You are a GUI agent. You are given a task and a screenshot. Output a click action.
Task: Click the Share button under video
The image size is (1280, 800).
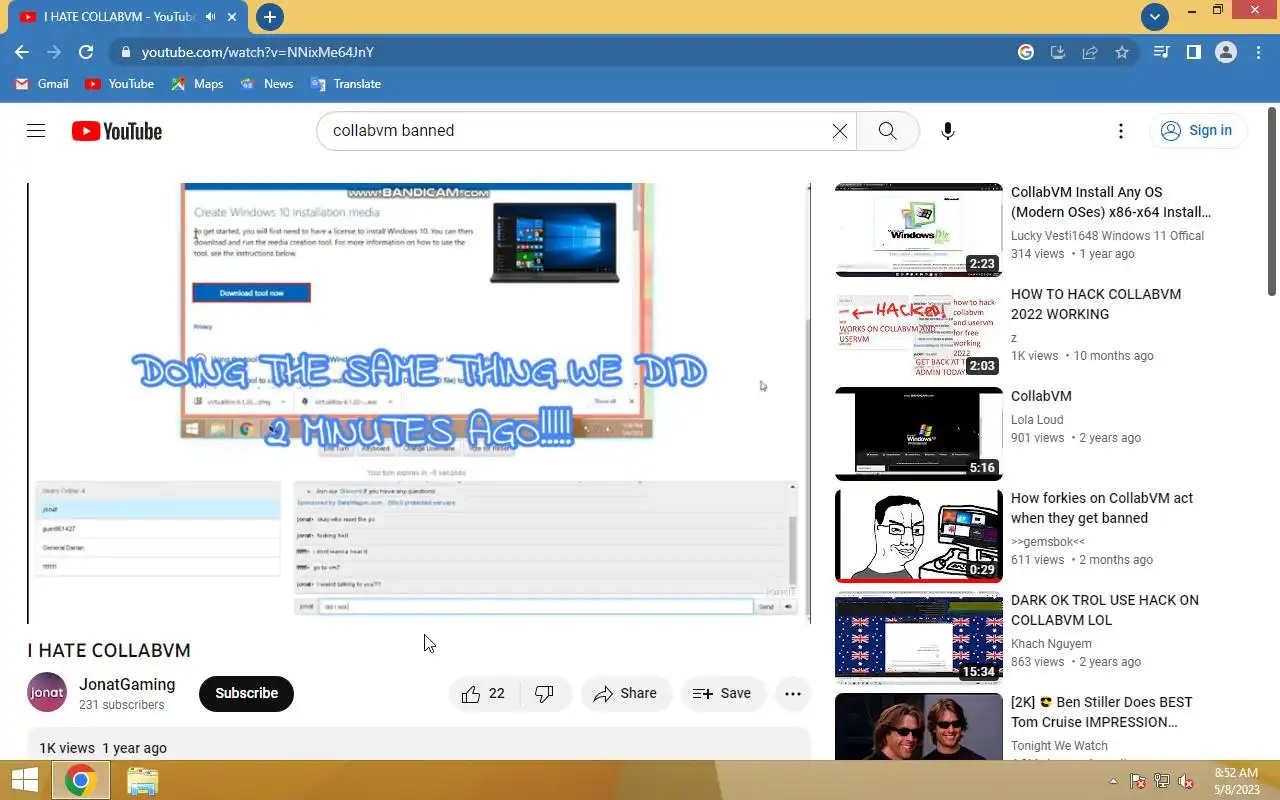click(x=626, y=694)
